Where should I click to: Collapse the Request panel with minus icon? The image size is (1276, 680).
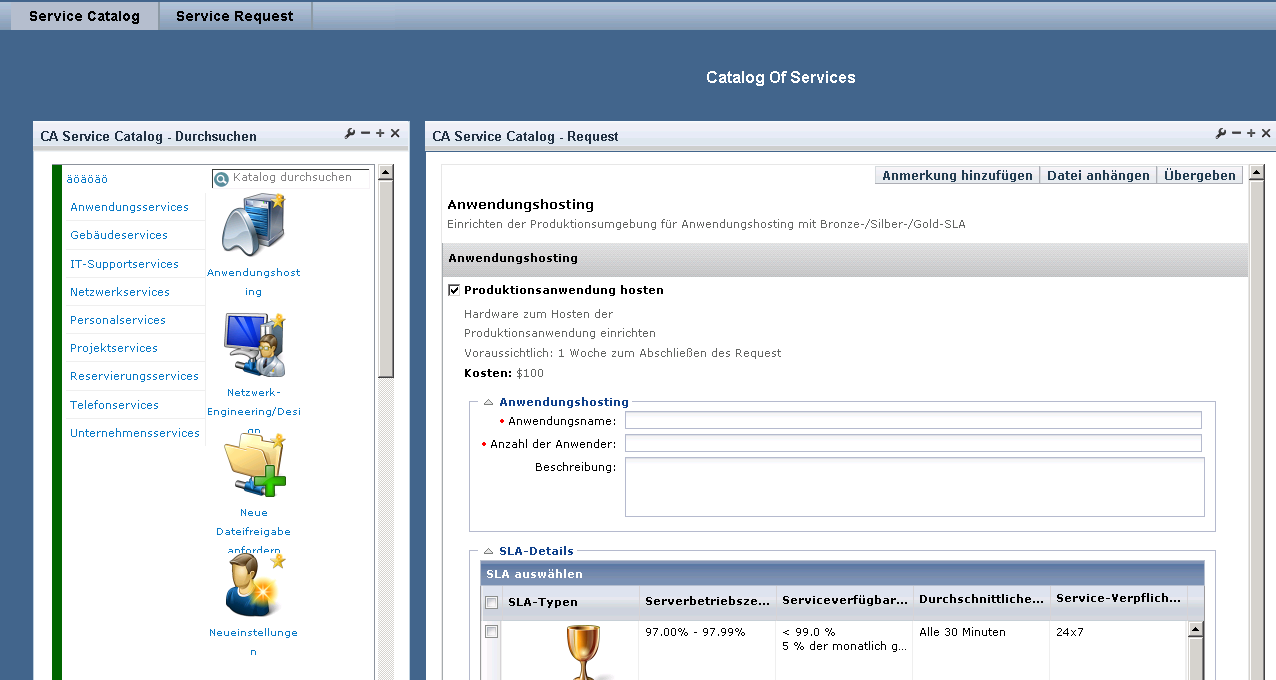point(1236,134)
